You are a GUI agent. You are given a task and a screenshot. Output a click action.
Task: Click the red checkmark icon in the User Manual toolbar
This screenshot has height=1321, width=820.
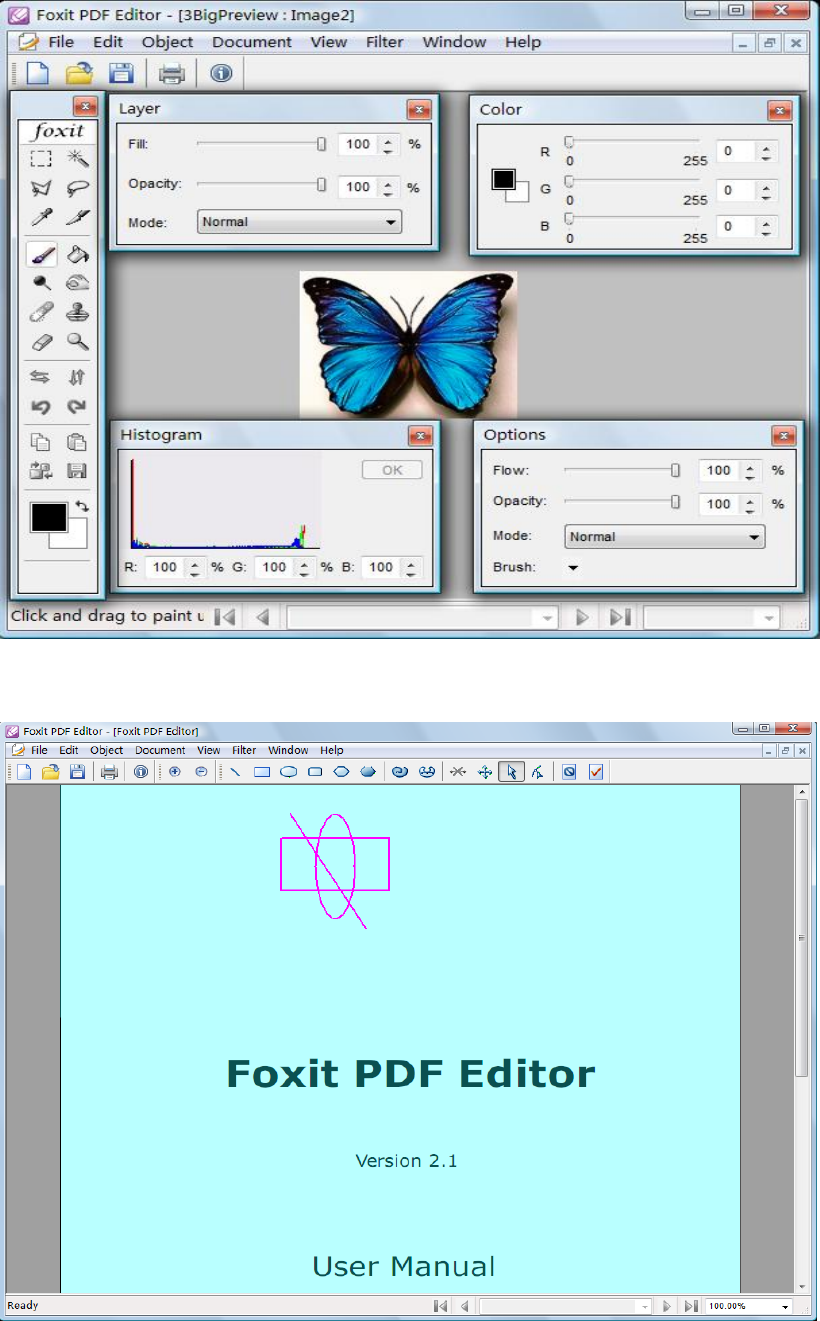[596, 771]
